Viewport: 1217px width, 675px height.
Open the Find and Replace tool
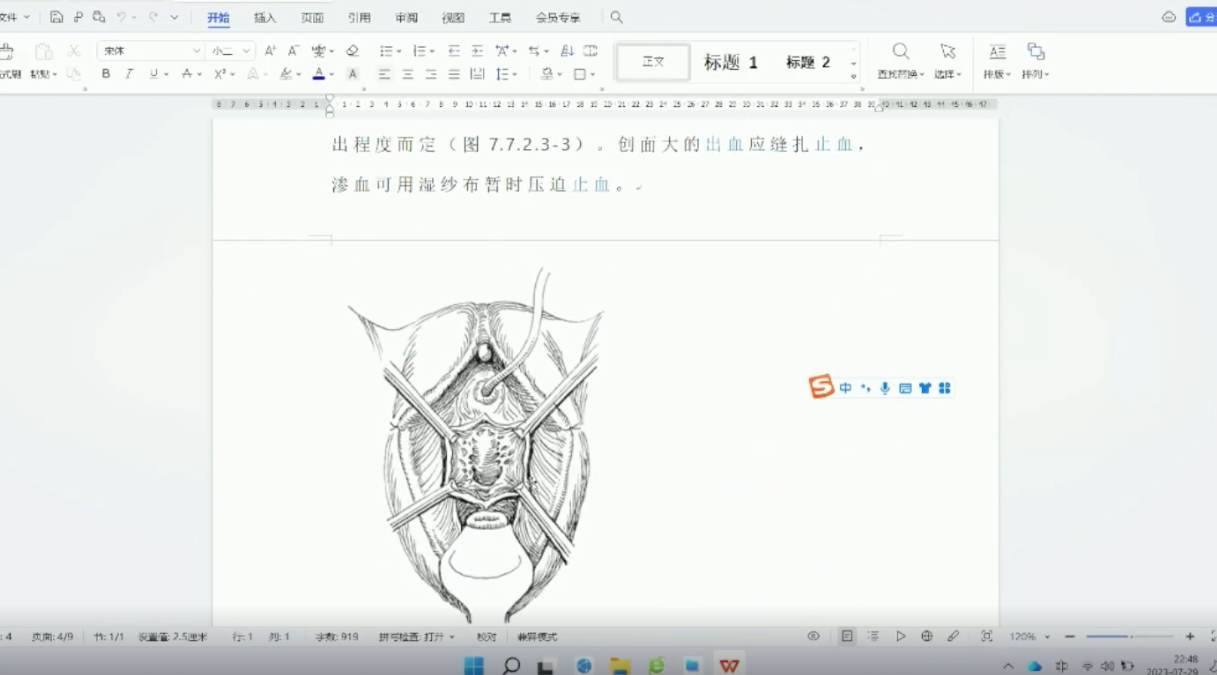pos(900,60)
